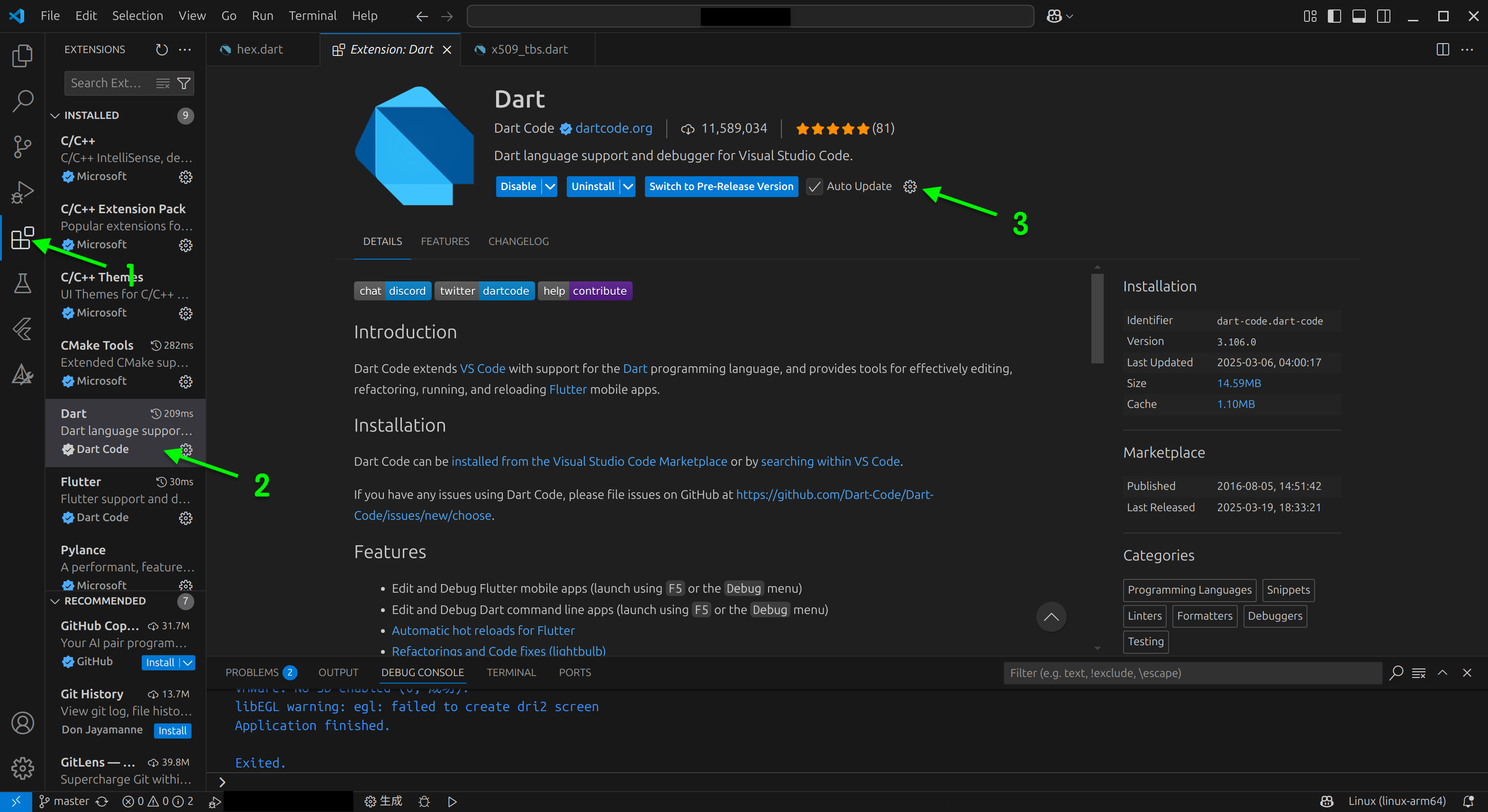Open Customize Layout control
Image resolution: width=1488 pixels, height=812 pixels.
coord(1309,16)
